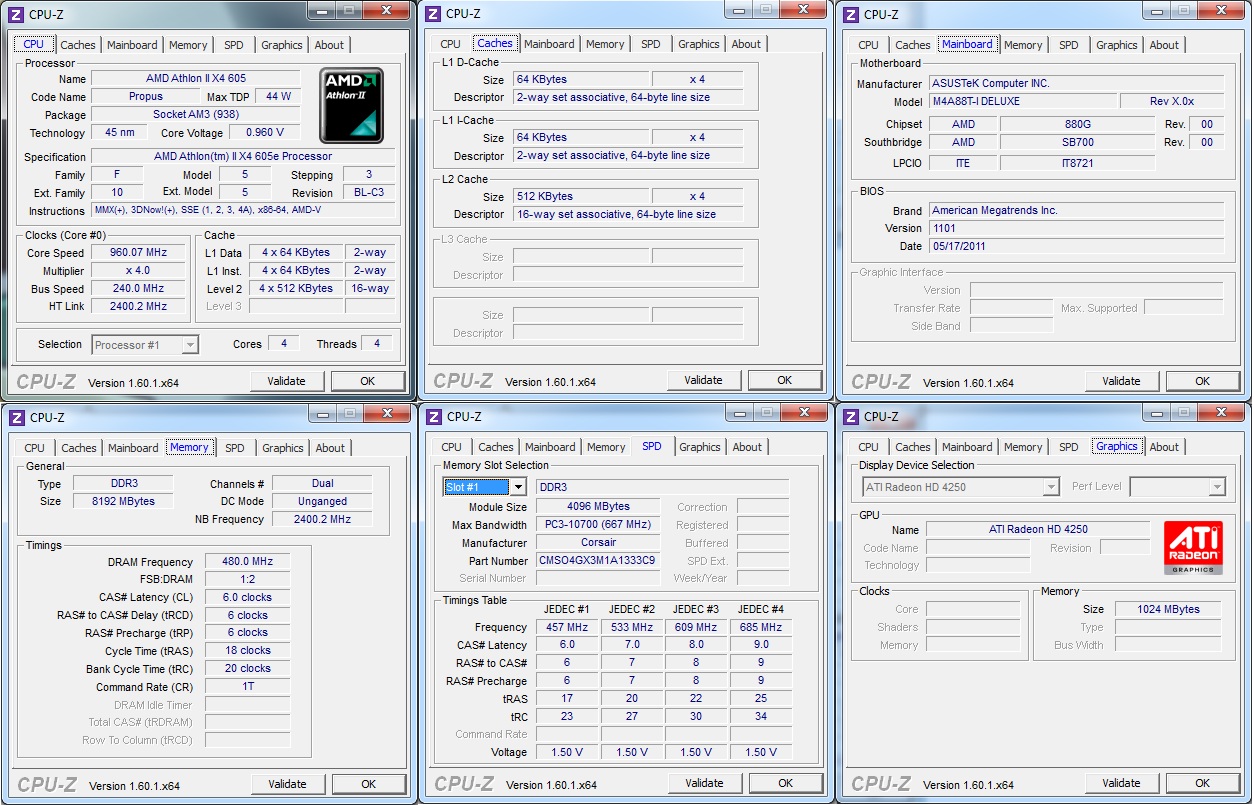
Task: Click the BIOS brand 'American Megatrends Inc.'
Action: click(x=1076, y=211)
